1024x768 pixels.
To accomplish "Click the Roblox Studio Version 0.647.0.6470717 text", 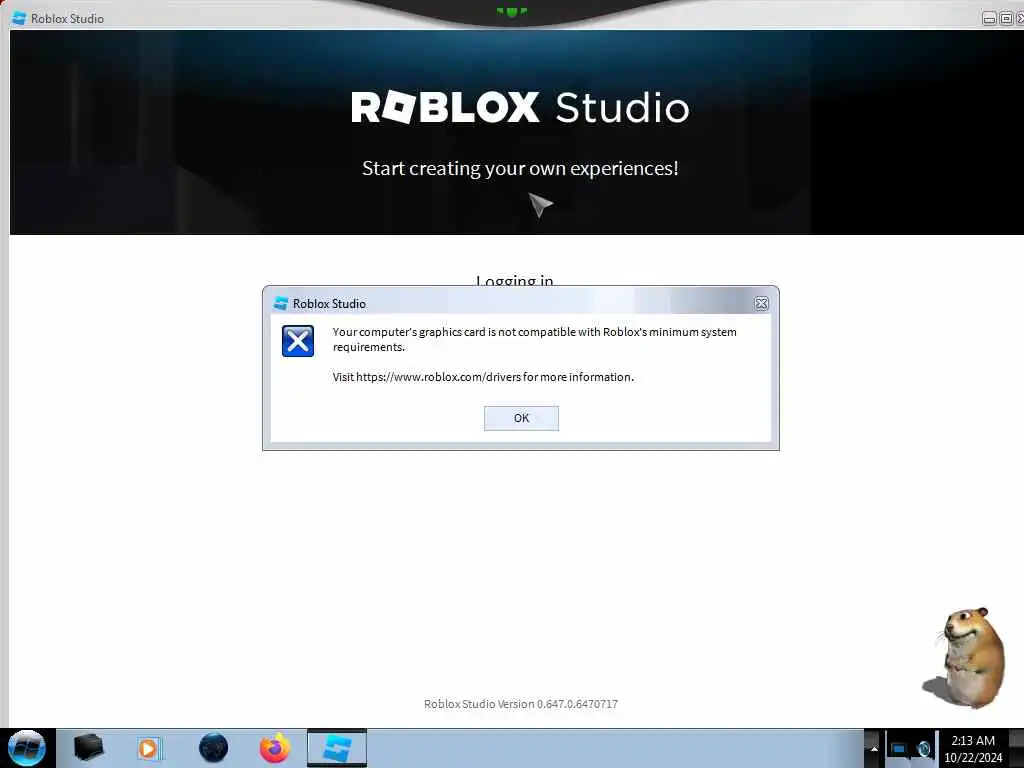I will (x=520, y=704).
